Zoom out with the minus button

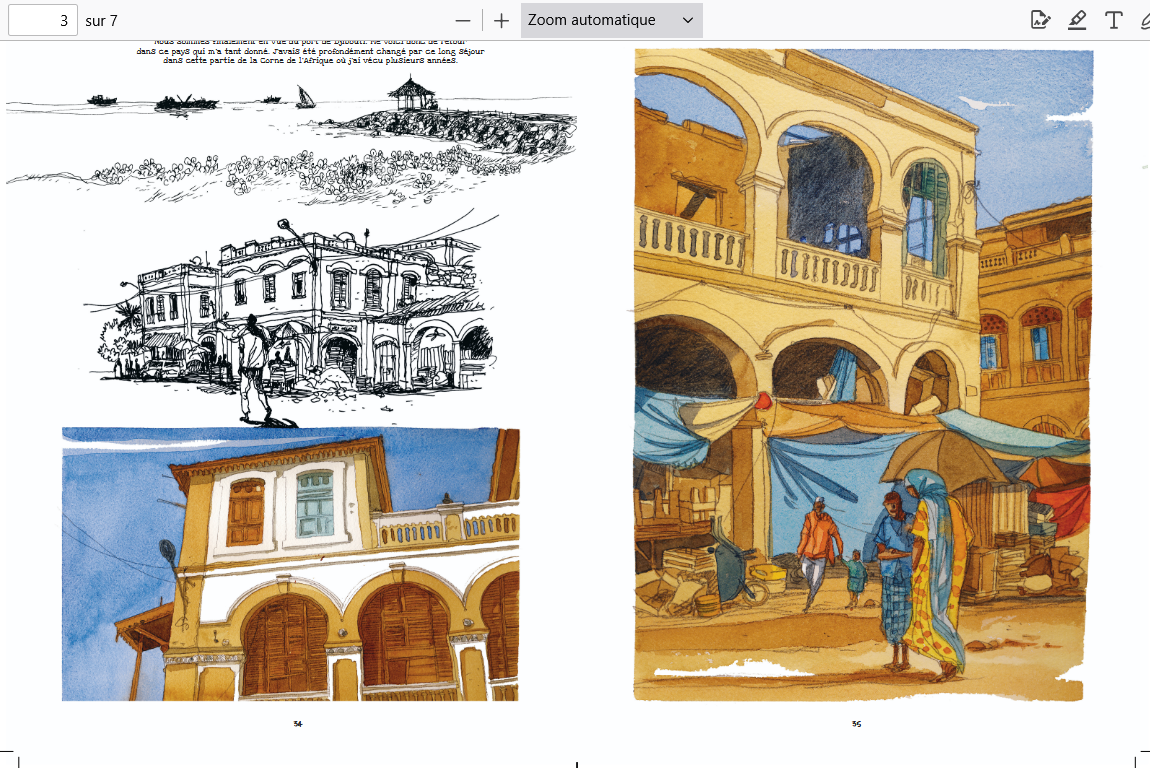(x=463, y=21)
